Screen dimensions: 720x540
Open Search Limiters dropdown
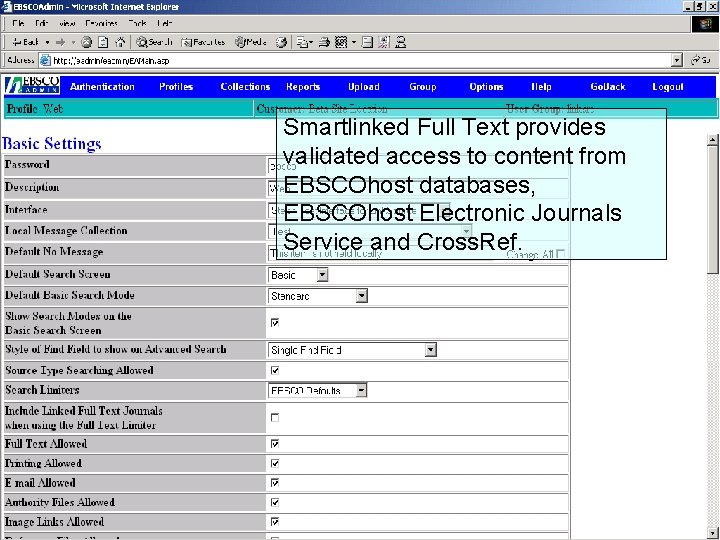click(317, 391)
